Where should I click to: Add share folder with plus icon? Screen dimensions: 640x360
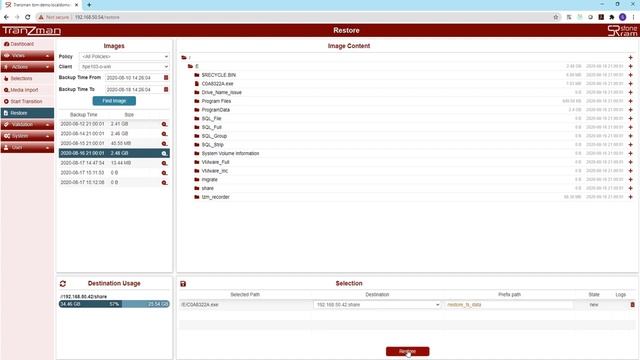coord(631,188)
